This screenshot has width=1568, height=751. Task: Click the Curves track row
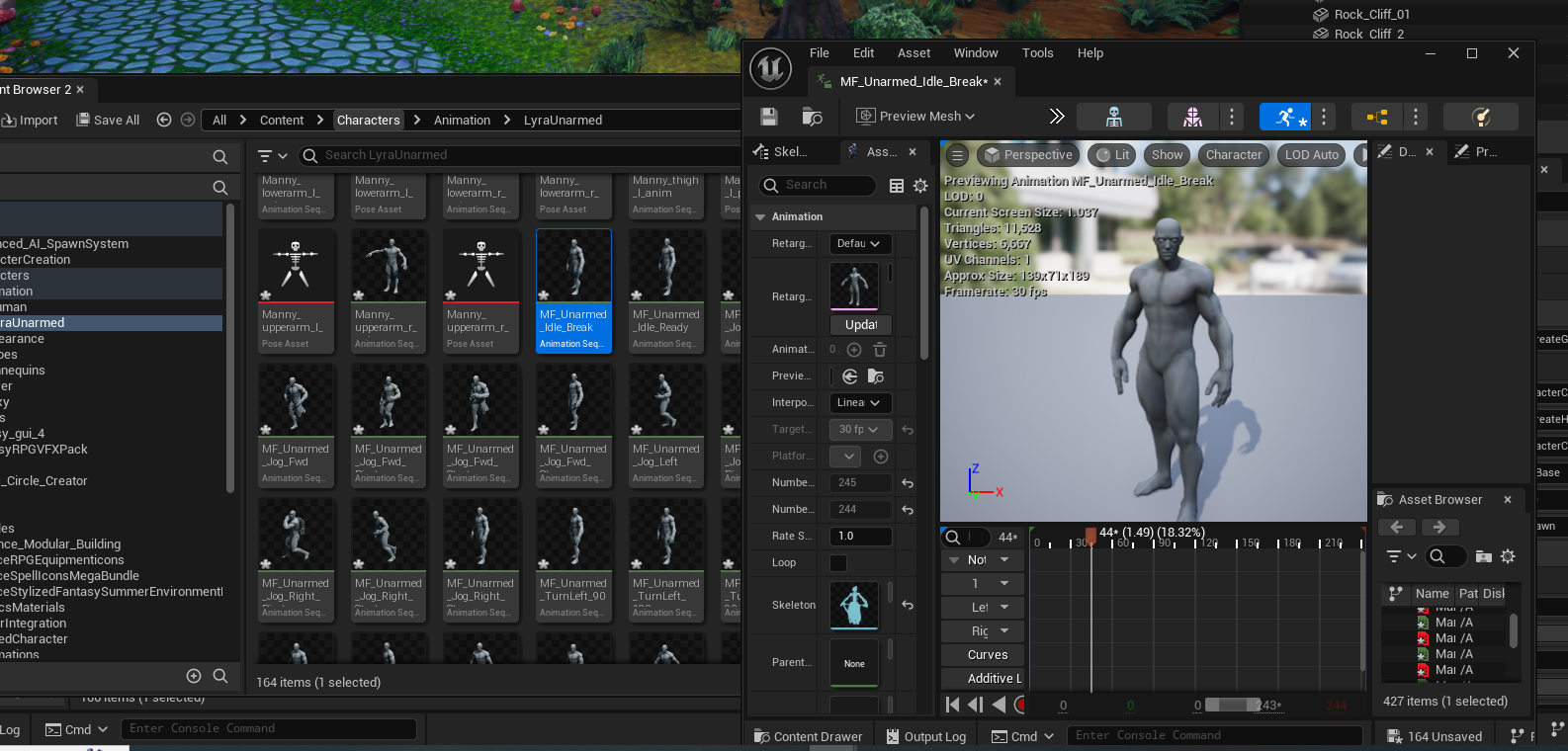(982, 655)
